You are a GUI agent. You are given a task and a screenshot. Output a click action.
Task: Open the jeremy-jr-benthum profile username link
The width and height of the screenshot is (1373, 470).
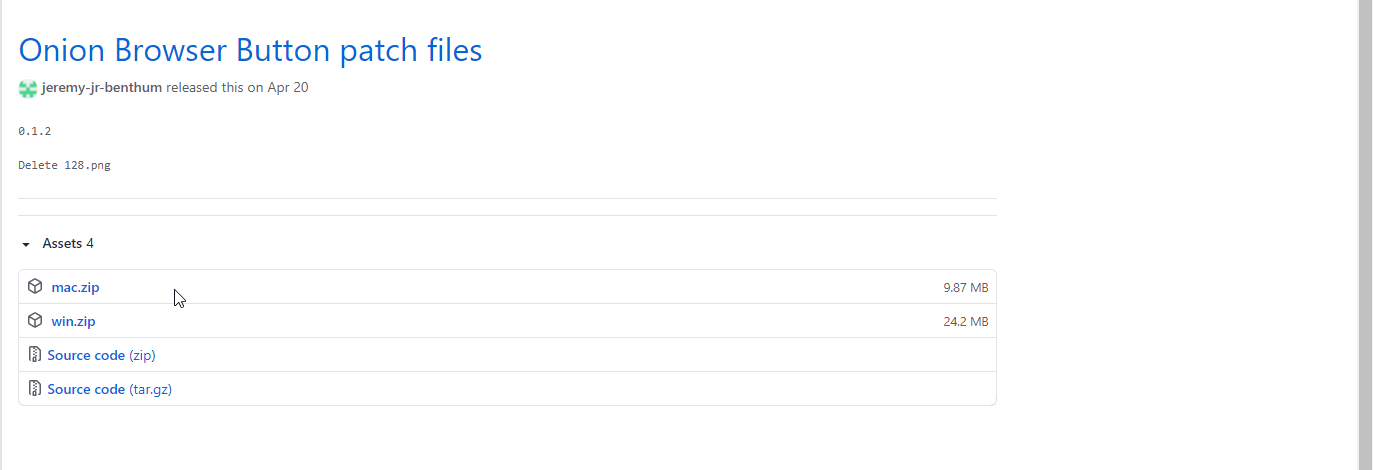pos(102,88)
